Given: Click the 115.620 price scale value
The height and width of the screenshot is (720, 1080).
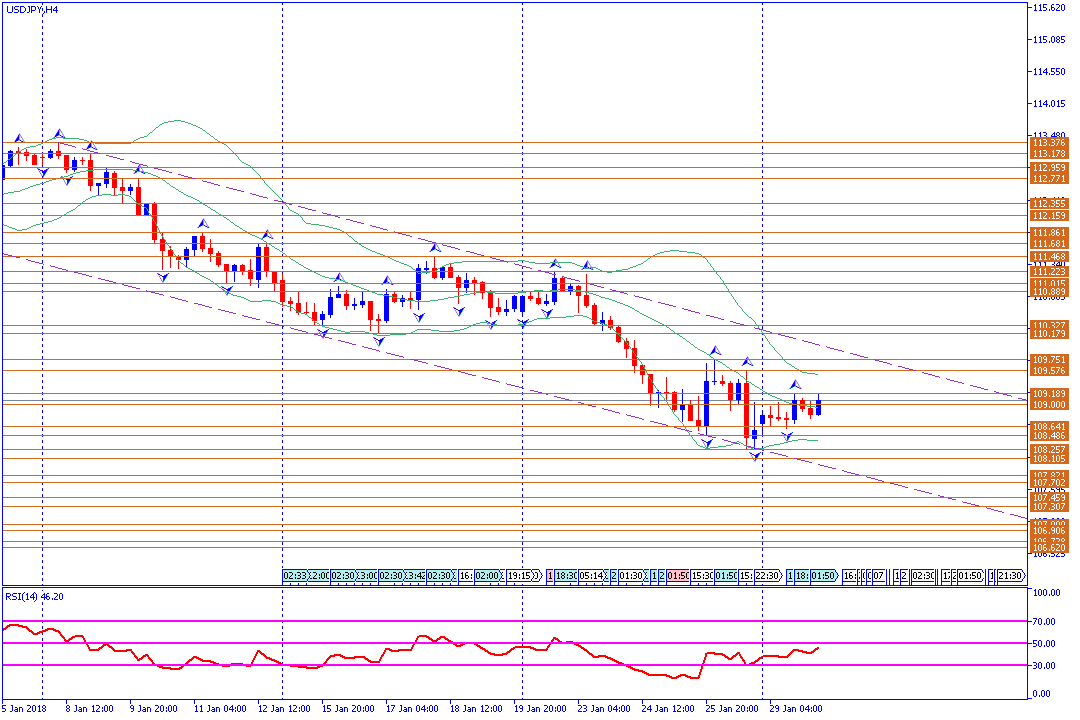Looking at the screenshot, I should (1048, 8).
